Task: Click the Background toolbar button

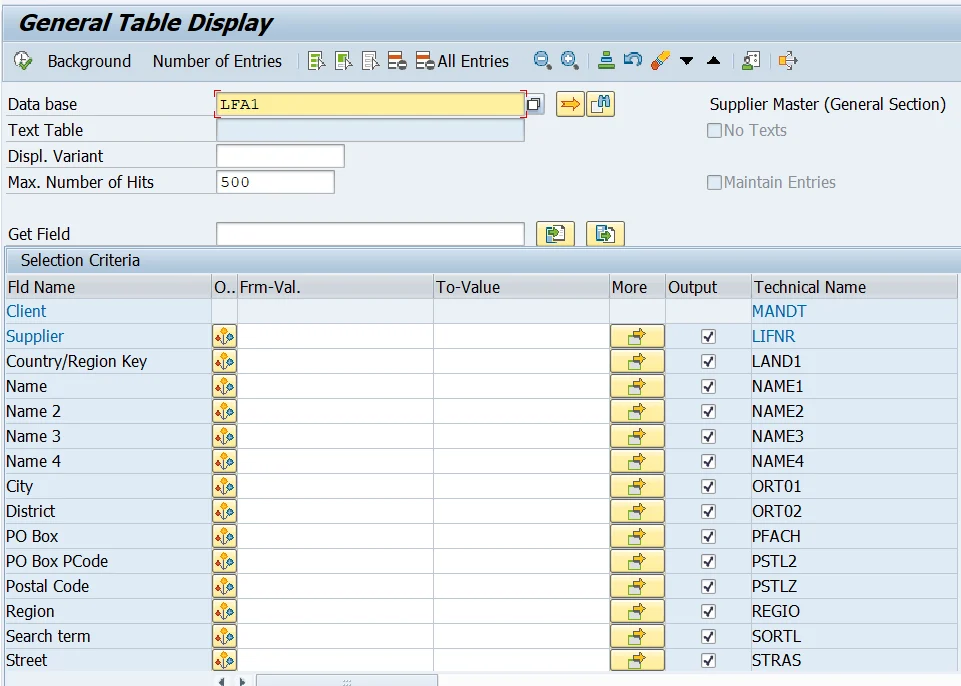Action: [89, 61]
